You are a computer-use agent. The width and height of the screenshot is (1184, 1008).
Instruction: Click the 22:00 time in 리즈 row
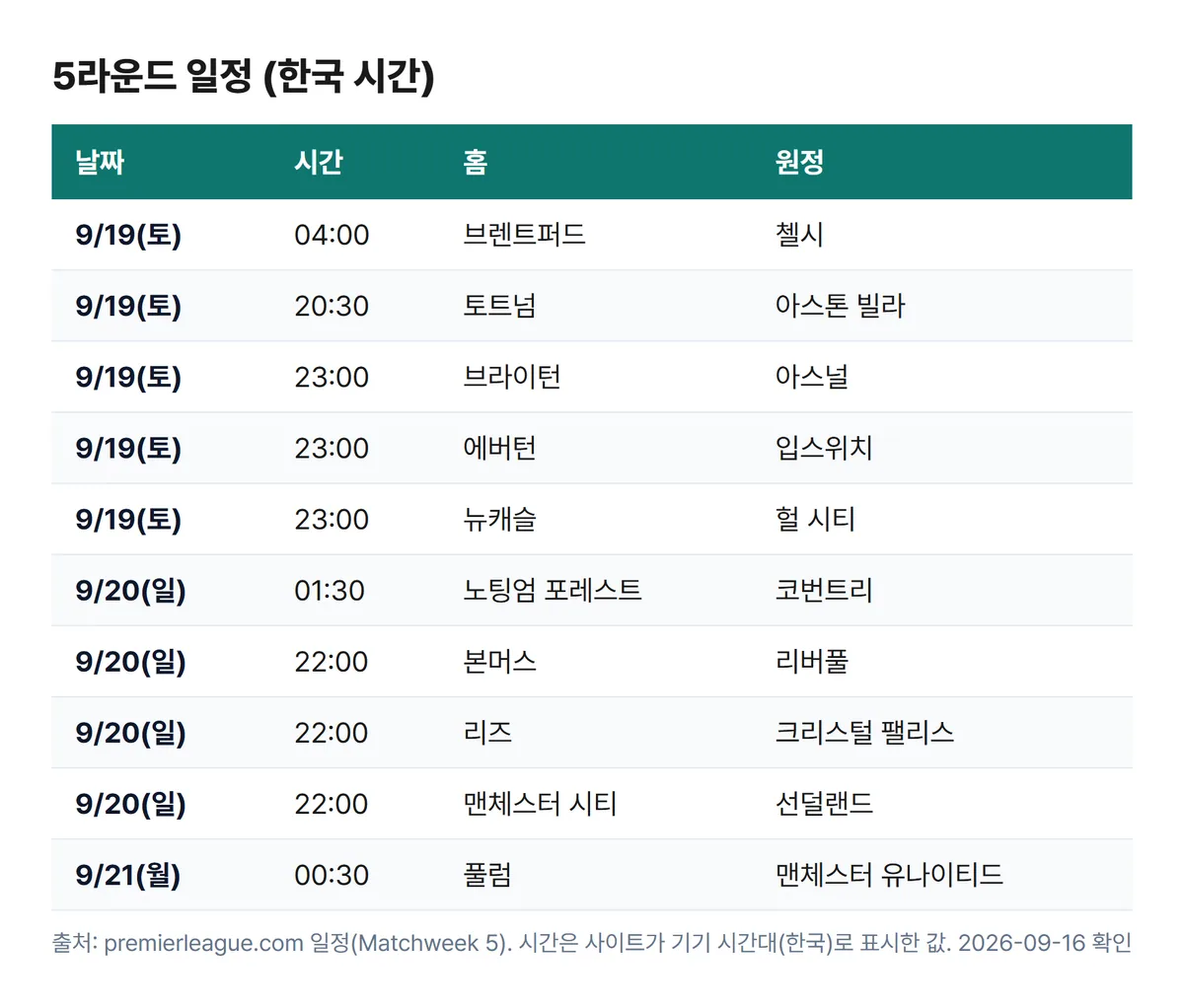pyautogui.click(x=332, y=732)
